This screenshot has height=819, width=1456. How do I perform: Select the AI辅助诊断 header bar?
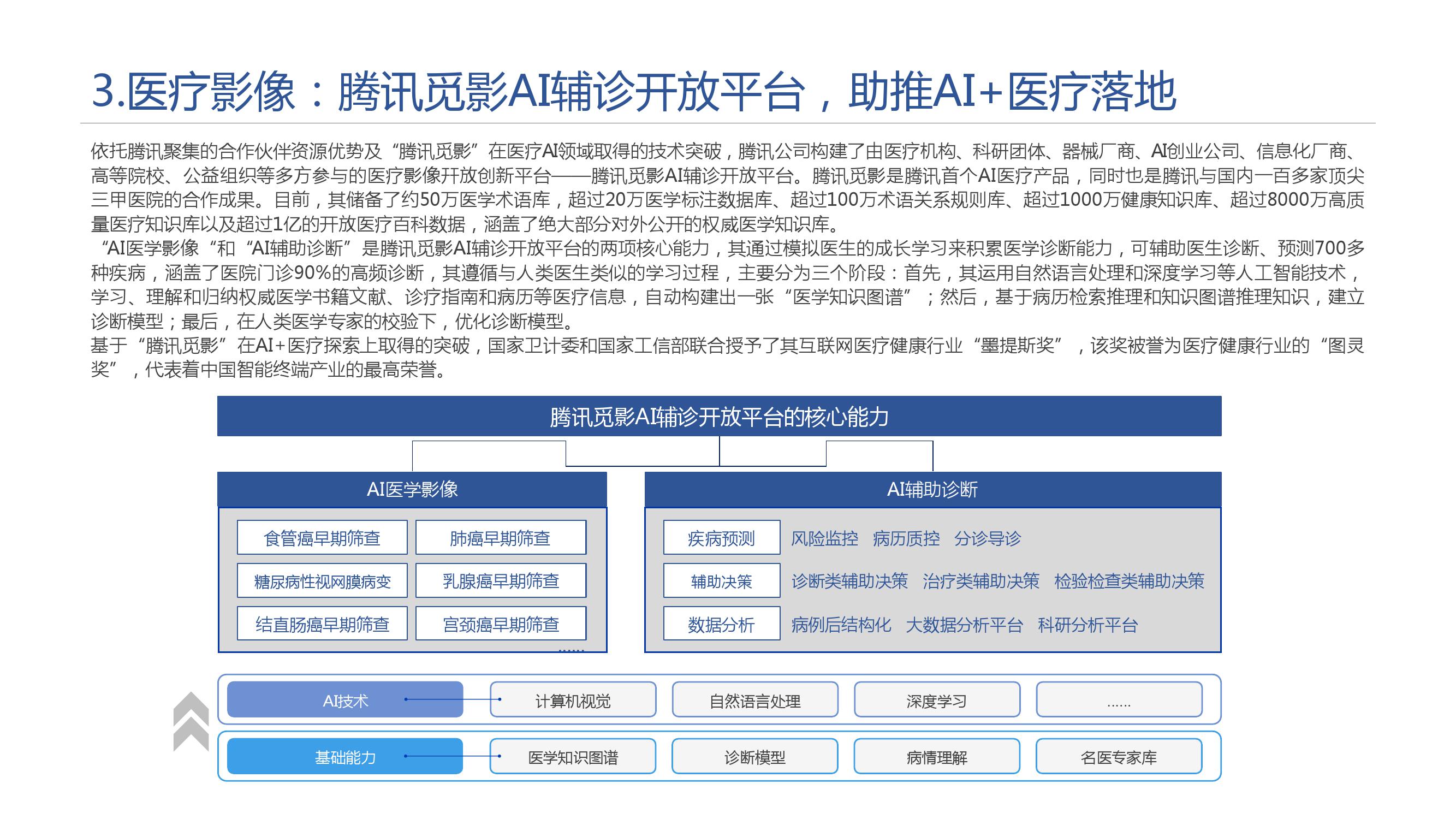pyautogui.click(x=932, y=489)
